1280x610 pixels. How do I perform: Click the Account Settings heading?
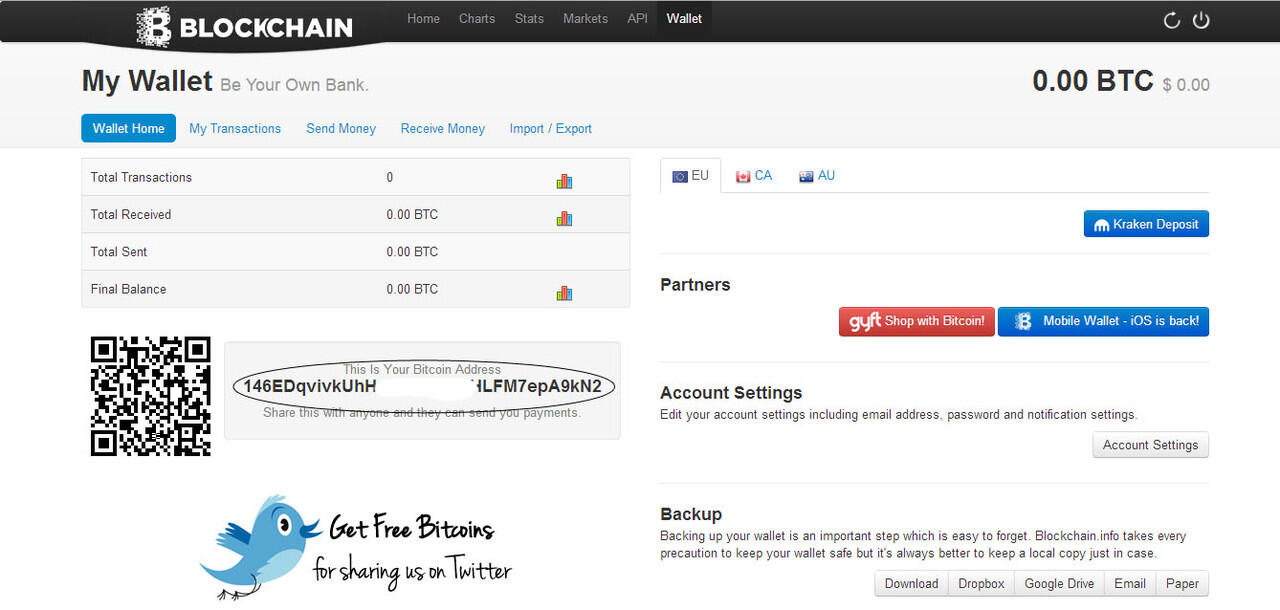pos(731,393)
